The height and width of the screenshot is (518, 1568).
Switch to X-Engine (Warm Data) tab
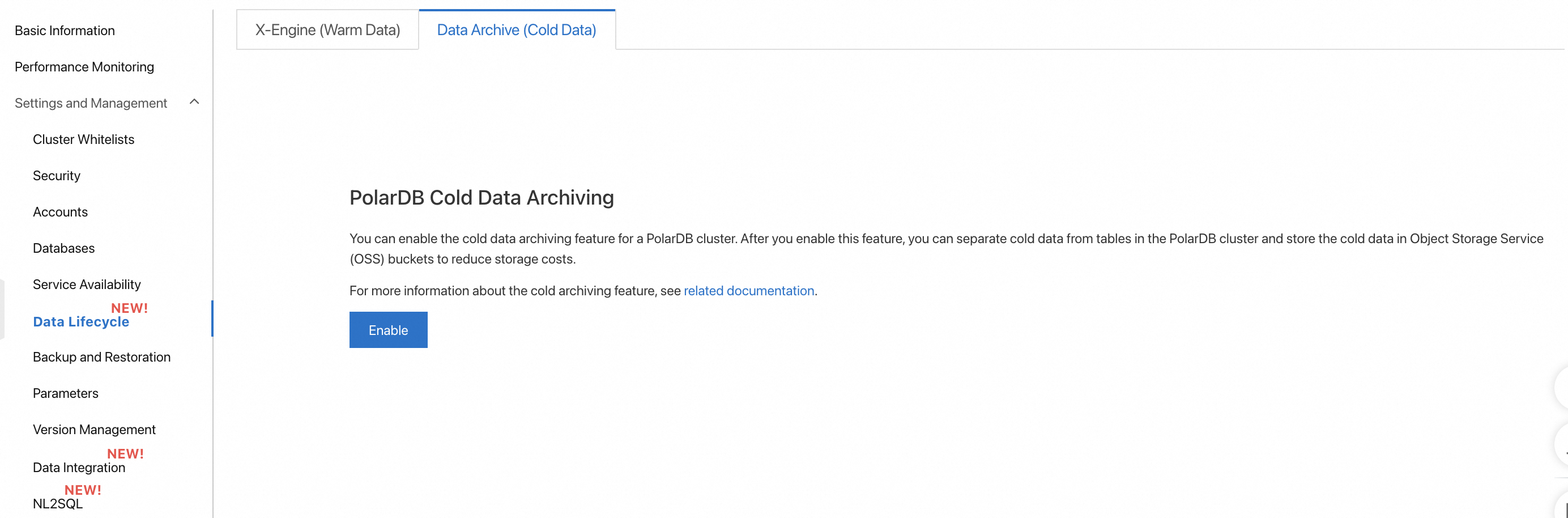pos(327,30)
